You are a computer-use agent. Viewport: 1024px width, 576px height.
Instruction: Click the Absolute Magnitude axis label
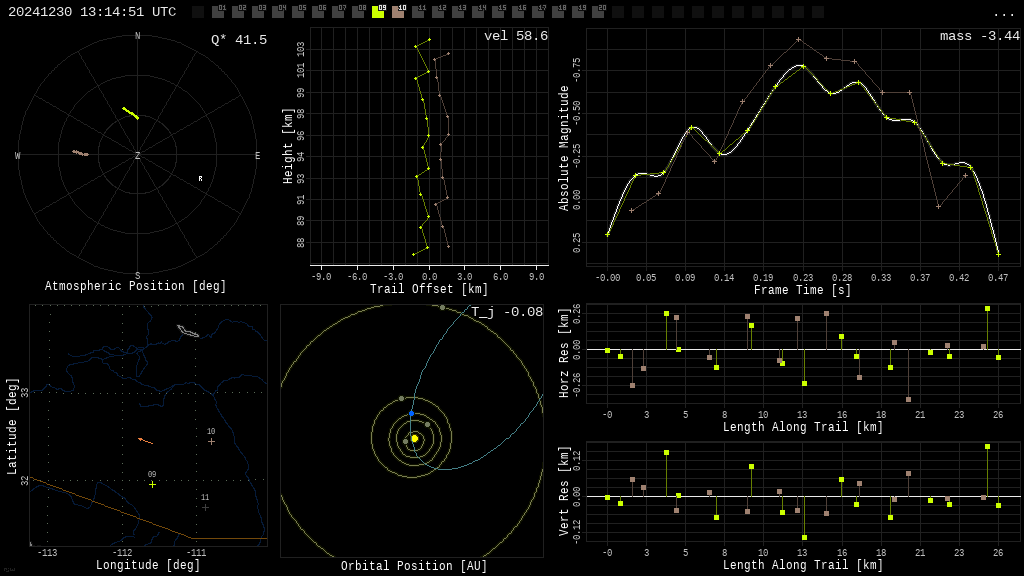[564, 148]
